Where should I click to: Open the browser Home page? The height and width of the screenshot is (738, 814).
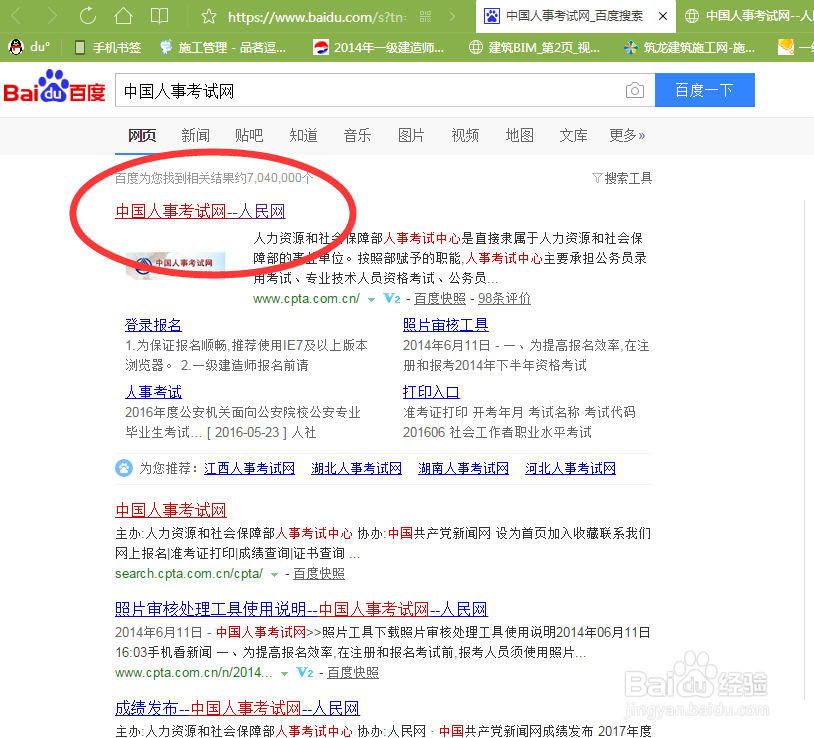point(122,16)
